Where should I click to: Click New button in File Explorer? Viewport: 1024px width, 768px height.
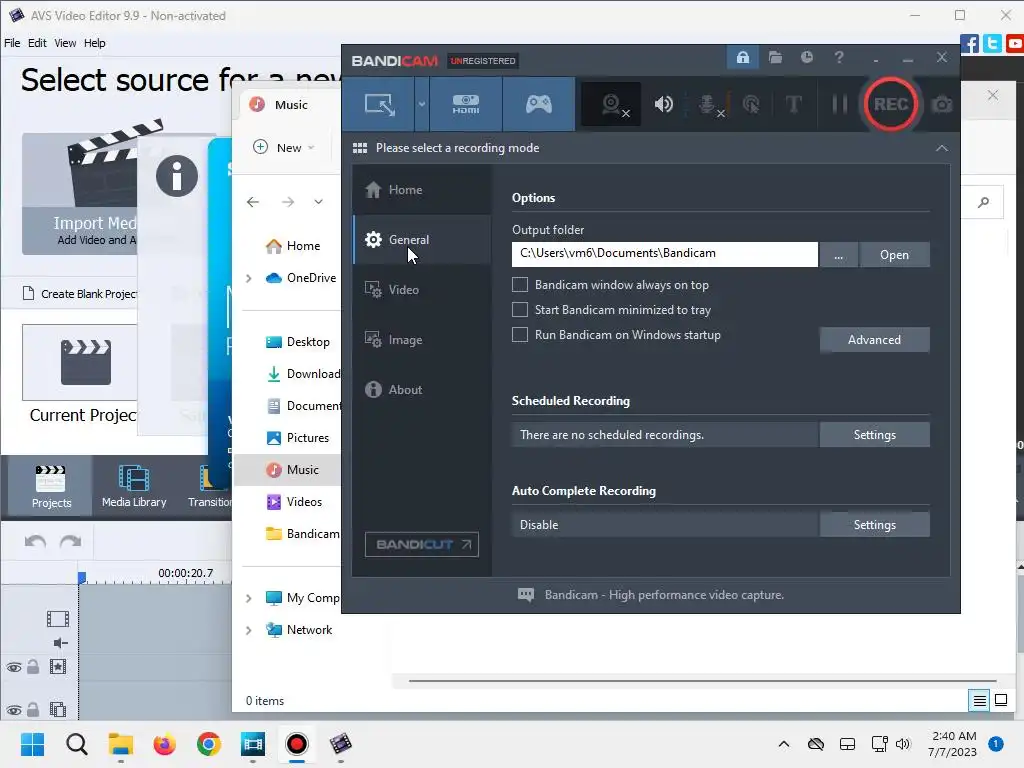point(283,148)
